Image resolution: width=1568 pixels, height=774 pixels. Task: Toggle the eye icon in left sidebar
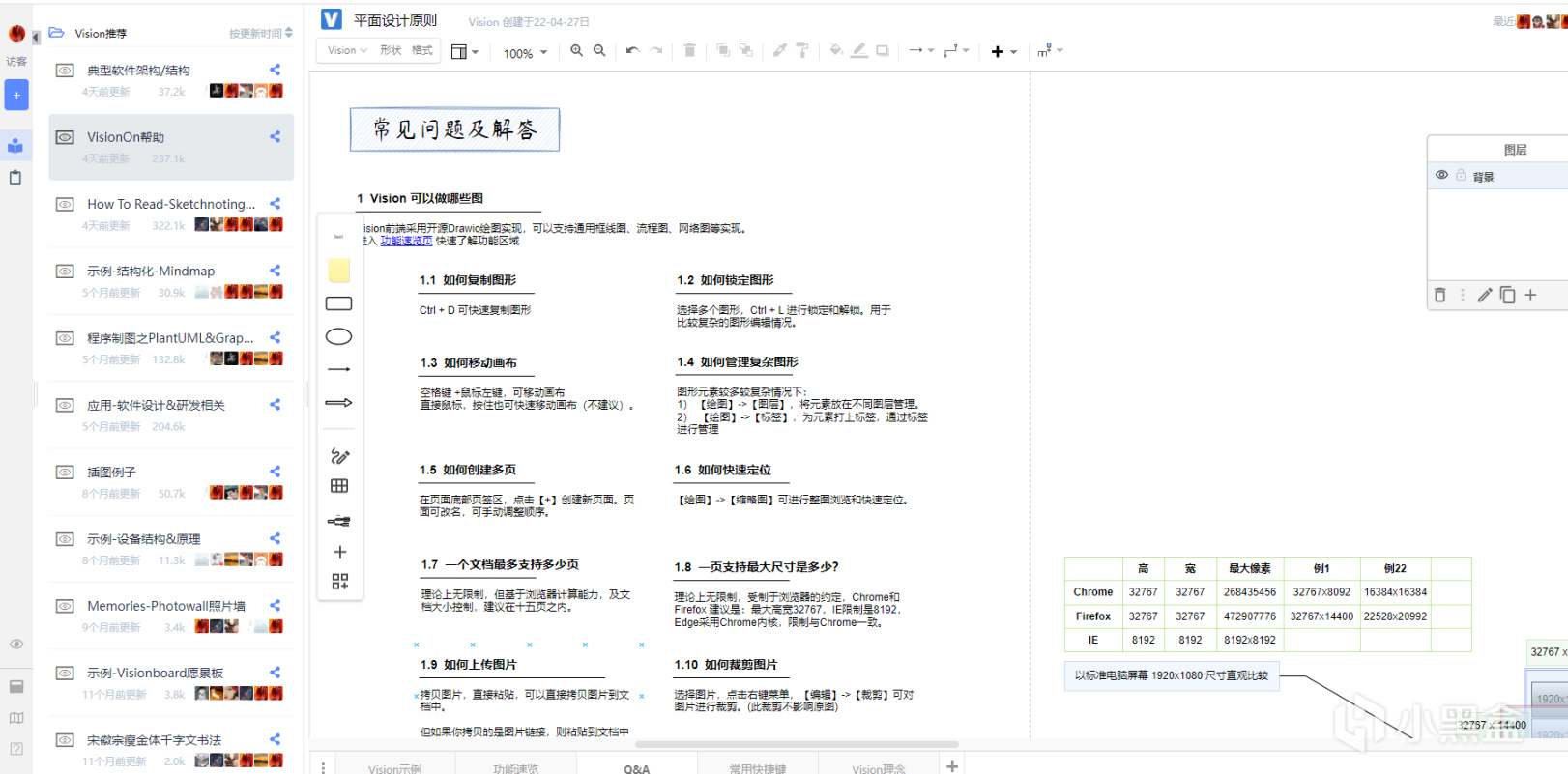[x=16, y=644]
